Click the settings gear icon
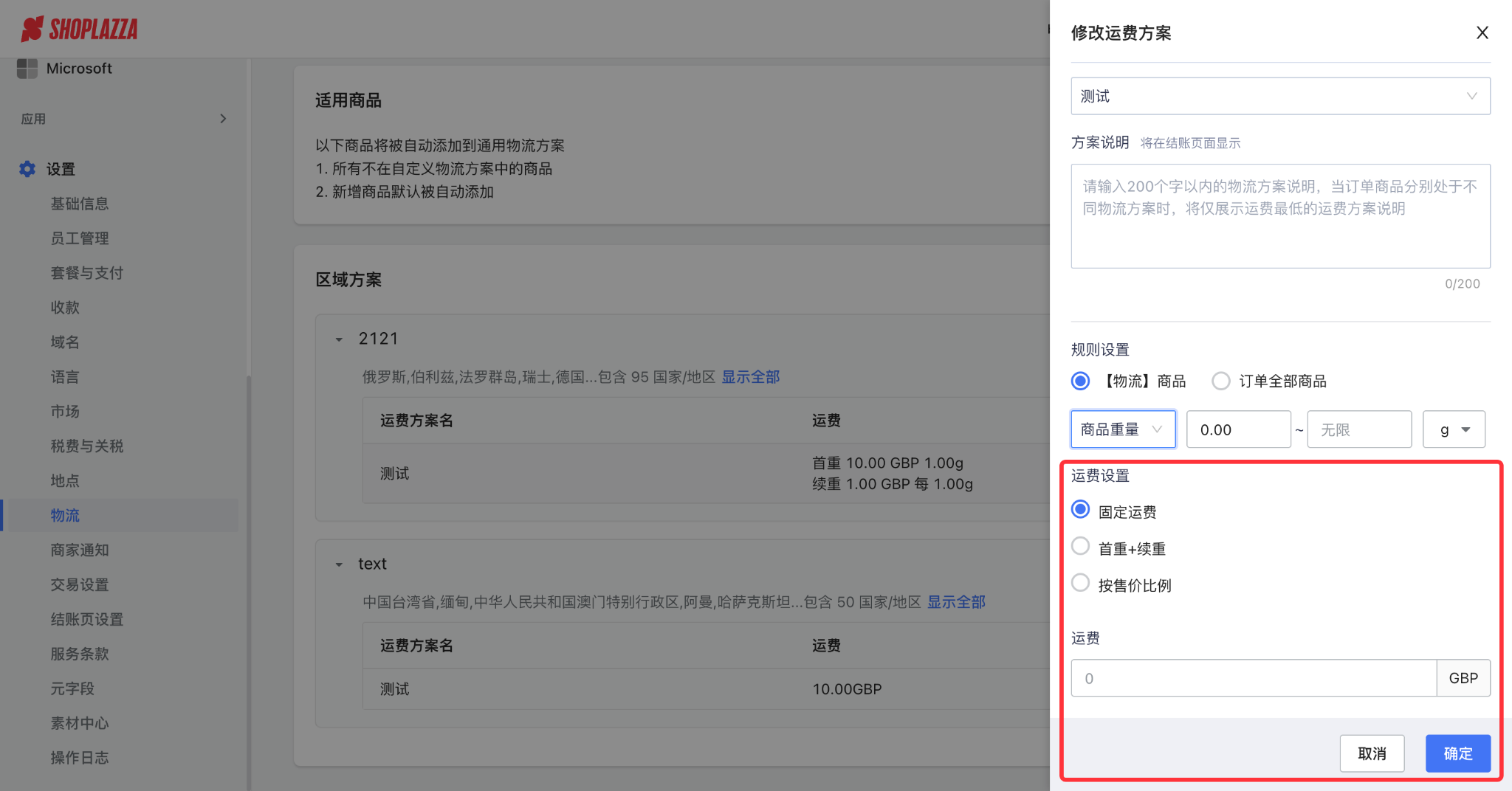The image size is (1512, 791). (27, 169)
